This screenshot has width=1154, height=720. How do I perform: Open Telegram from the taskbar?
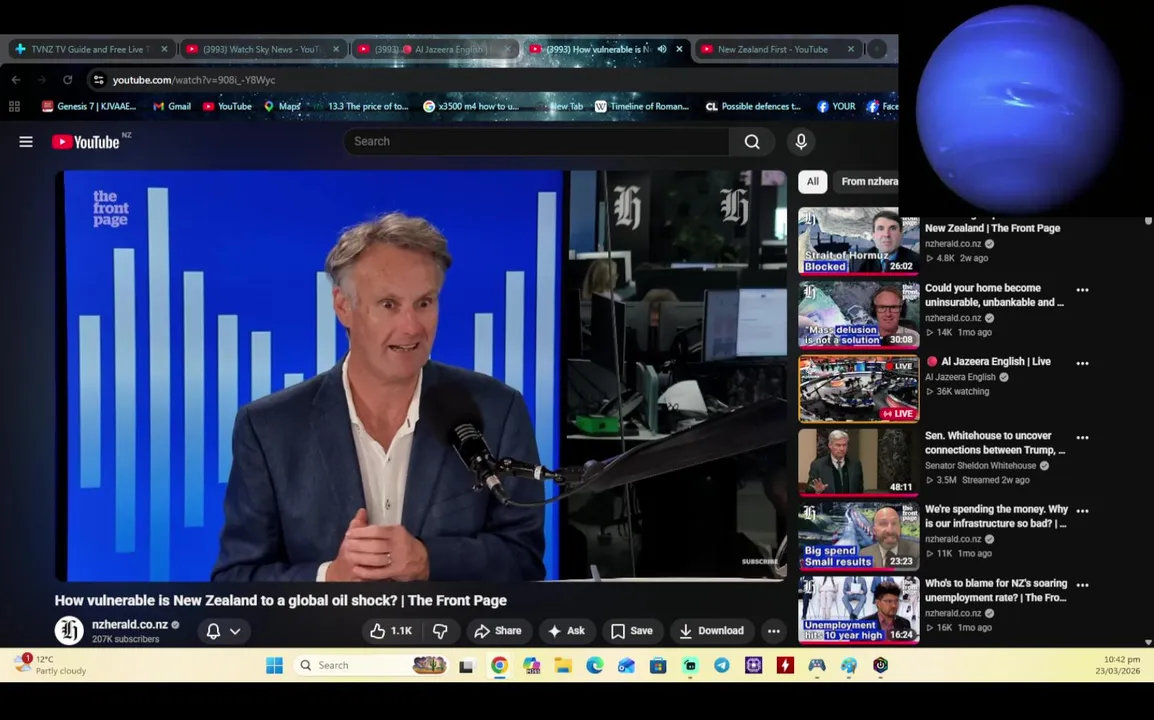click(722, 666)
